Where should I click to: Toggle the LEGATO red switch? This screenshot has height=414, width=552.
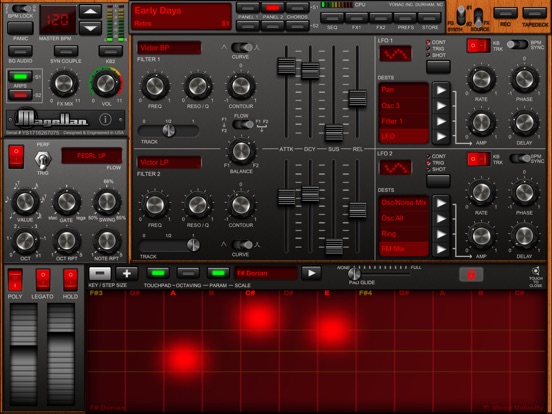coord(43,280)
